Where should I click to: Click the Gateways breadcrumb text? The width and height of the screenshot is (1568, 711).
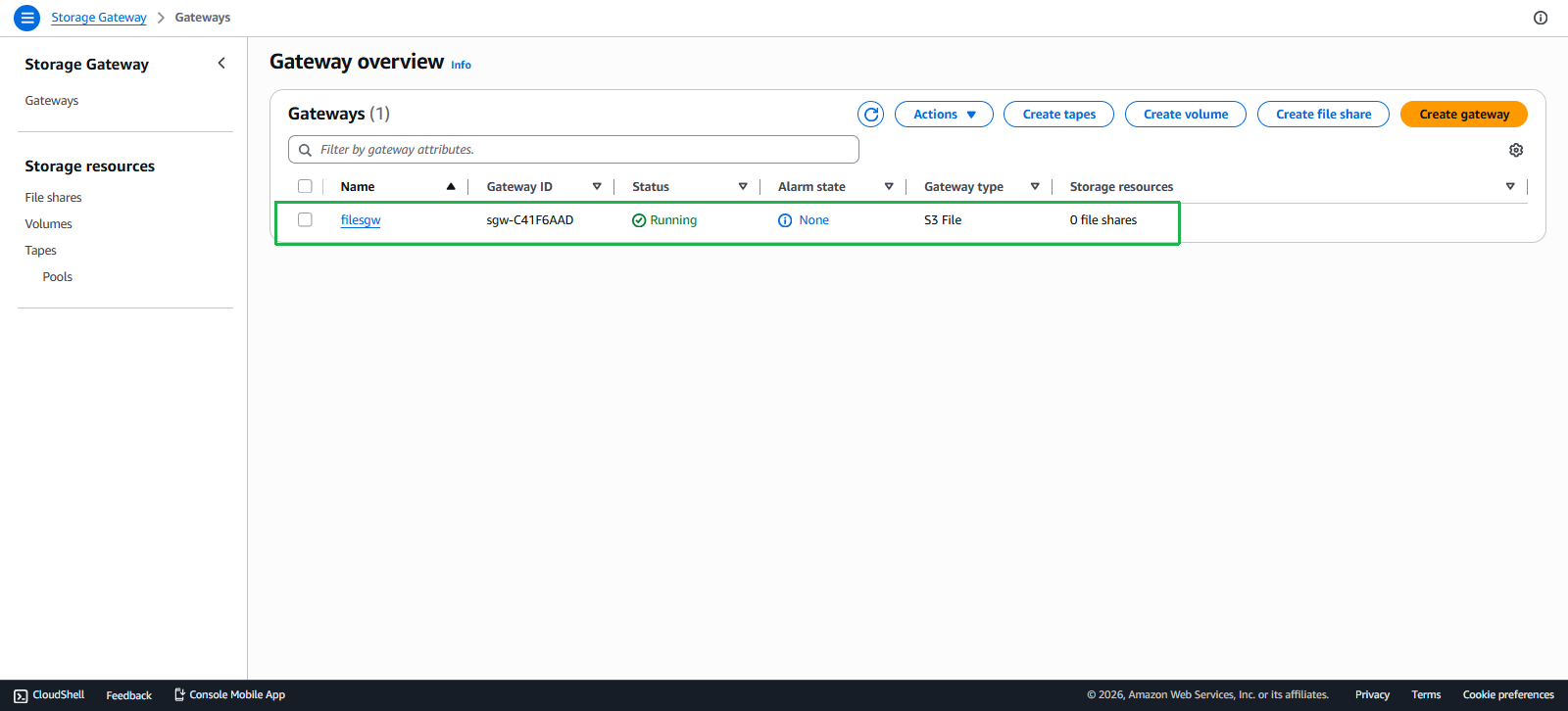203,18
